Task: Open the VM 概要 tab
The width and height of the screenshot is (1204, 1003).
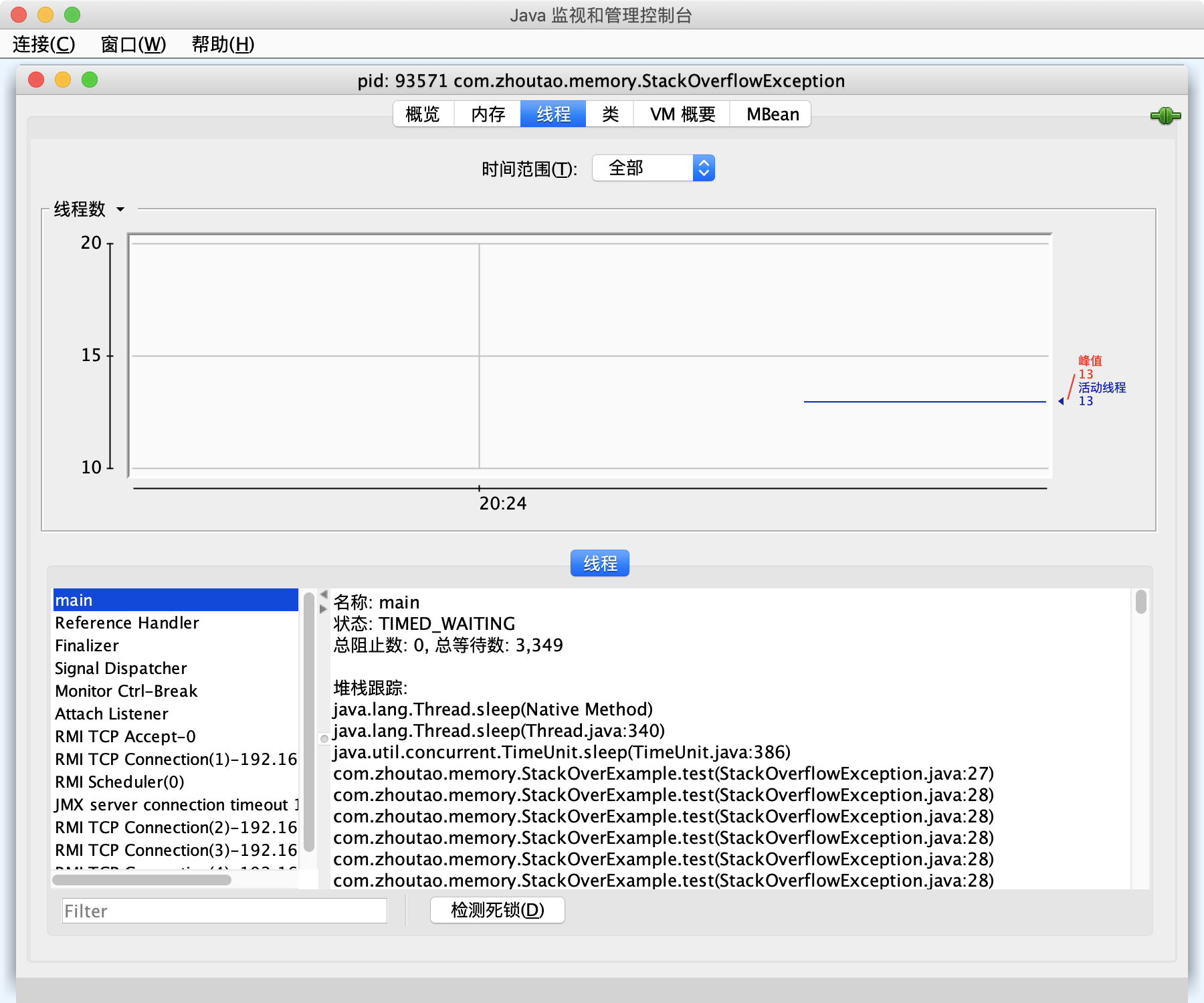Action: [x=682, y=114]
